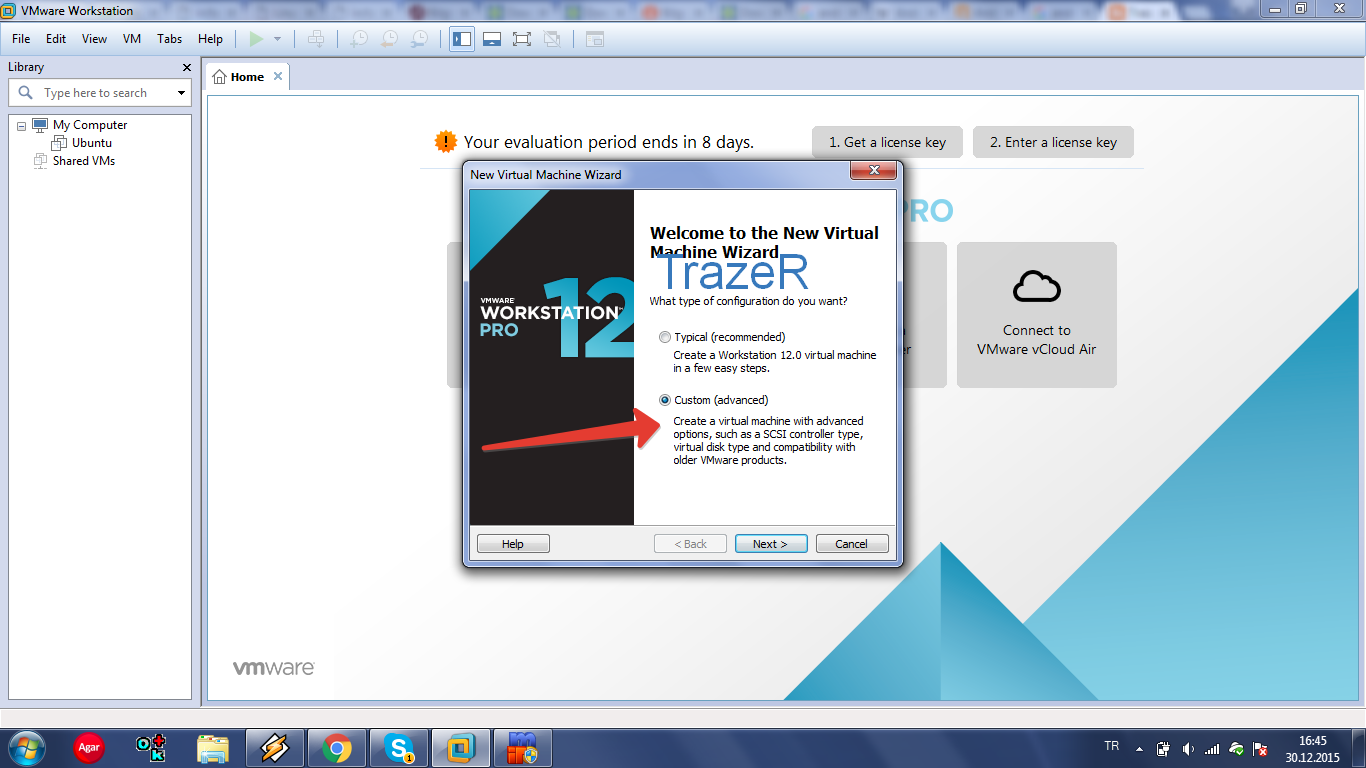Click the Revert to Snapshot toolbar icon
Screen dimensions: 1366x768
[x=389, y=39]
